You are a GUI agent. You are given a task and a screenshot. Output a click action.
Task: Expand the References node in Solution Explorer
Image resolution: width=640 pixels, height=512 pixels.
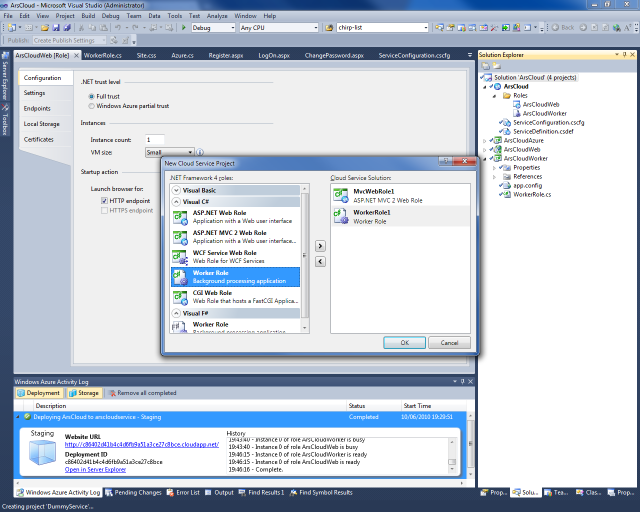494,177
